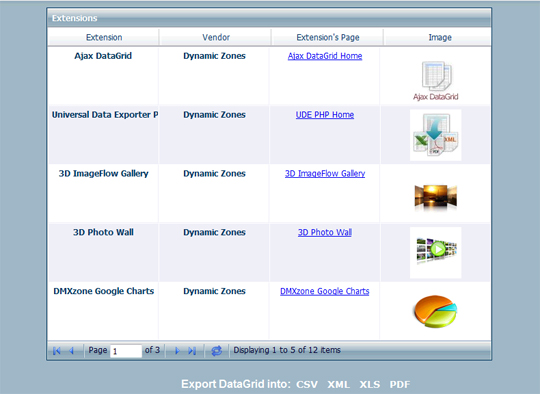Visit the 3D Photo Wall link

325,232
